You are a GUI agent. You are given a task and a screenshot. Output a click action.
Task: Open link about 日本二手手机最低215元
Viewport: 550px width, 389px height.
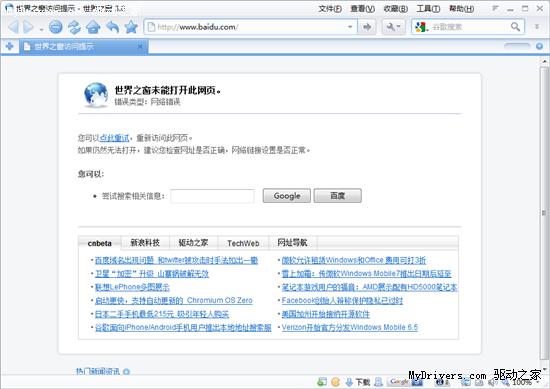click(162, 314)
